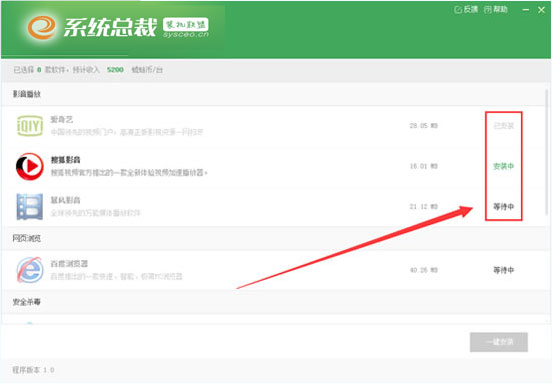Click the iQIYI app icon
This screenshot has width=553, height=387.
coord(30,126)
